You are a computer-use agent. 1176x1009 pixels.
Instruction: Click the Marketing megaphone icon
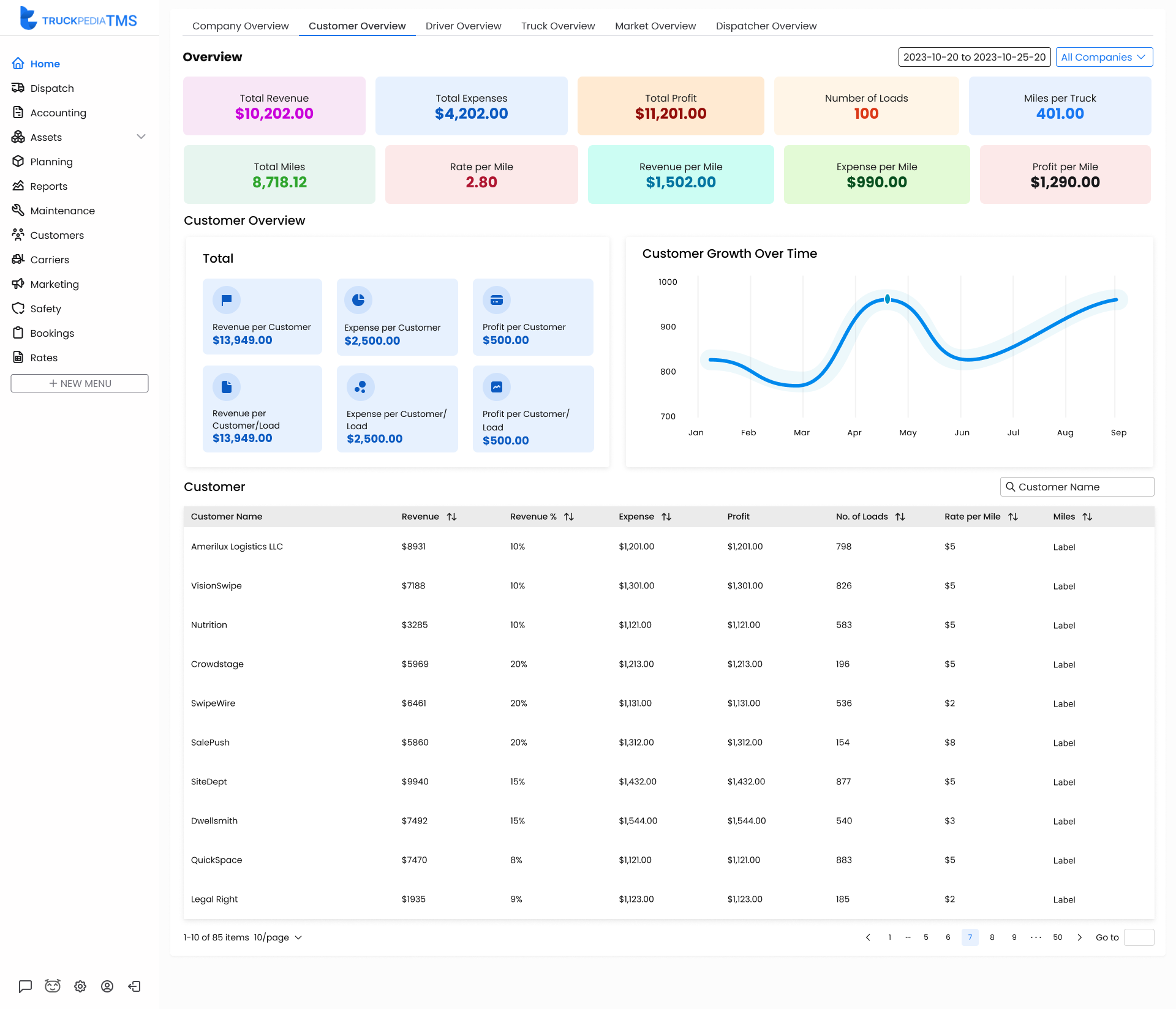click(x=18, y=284)
